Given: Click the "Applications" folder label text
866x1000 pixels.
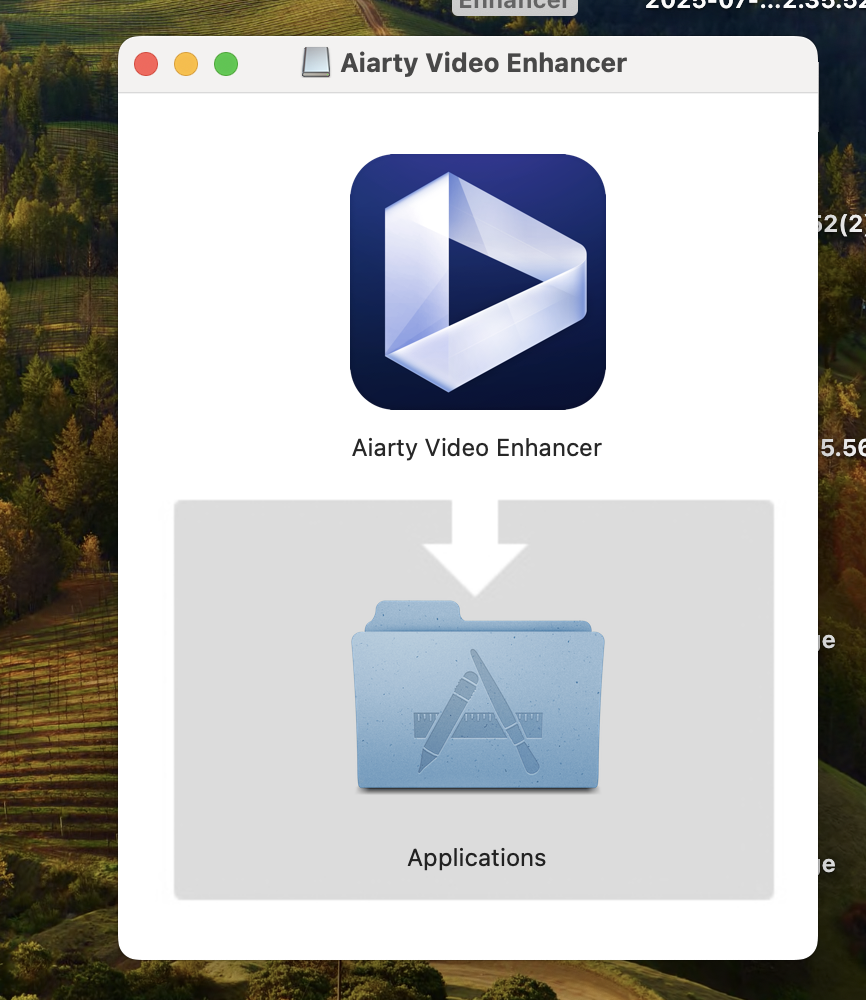Looking at the screenshot, I should pos(477,858).
